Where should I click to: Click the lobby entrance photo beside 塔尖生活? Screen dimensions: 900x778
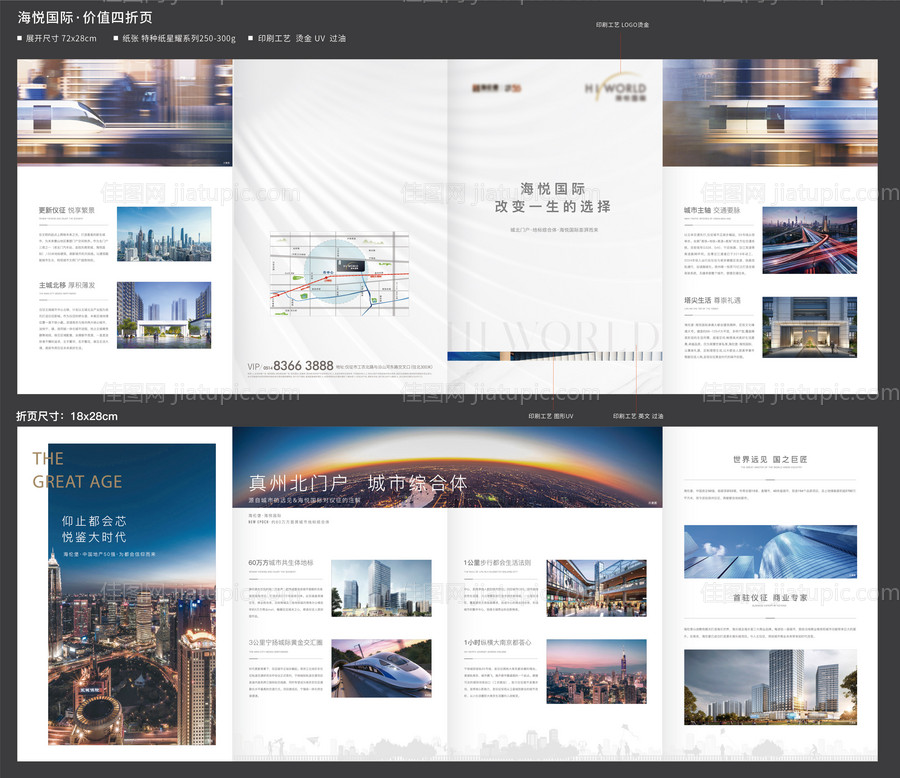(x=809, y=327)
